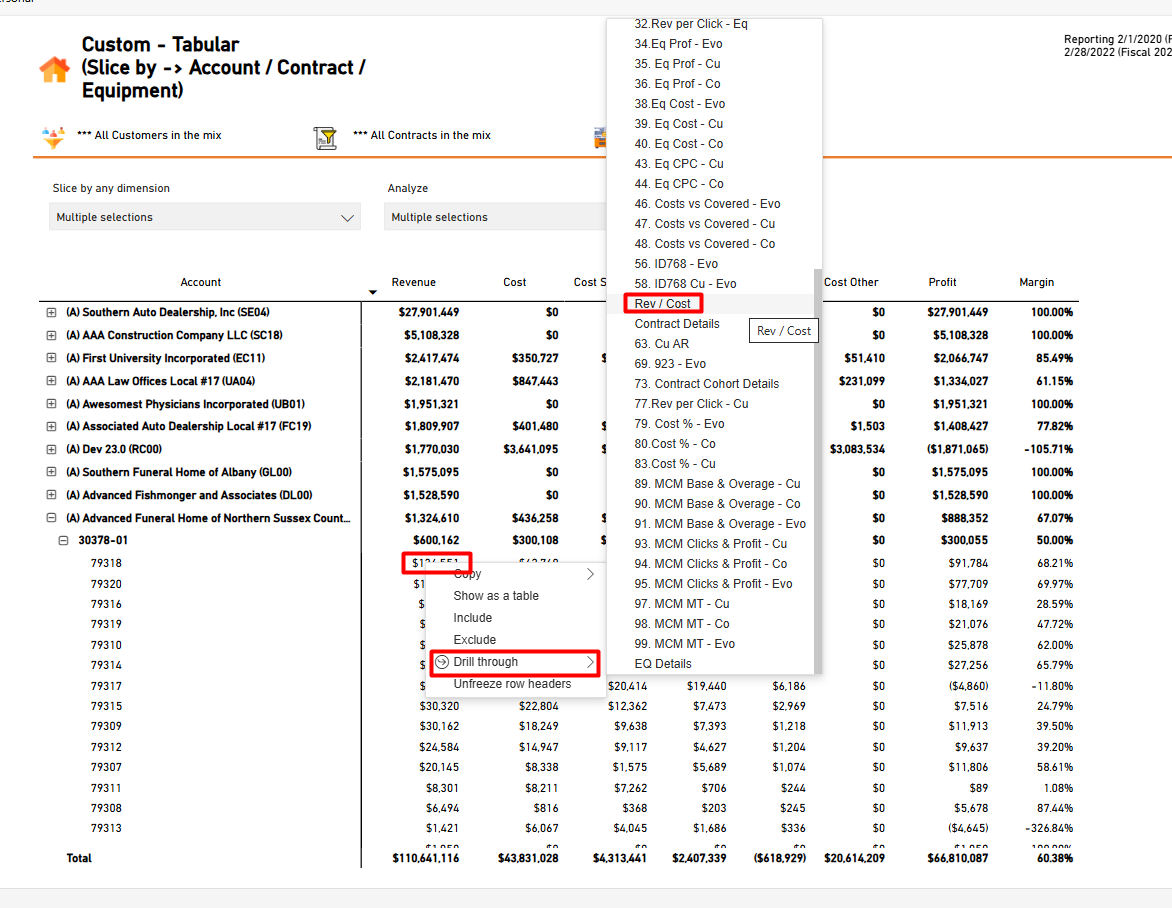Image resolution: width=1172 pixels, height=908 pixels.
Task: Expand Awesomest Physicians Incorporated row
Action: 51,404
